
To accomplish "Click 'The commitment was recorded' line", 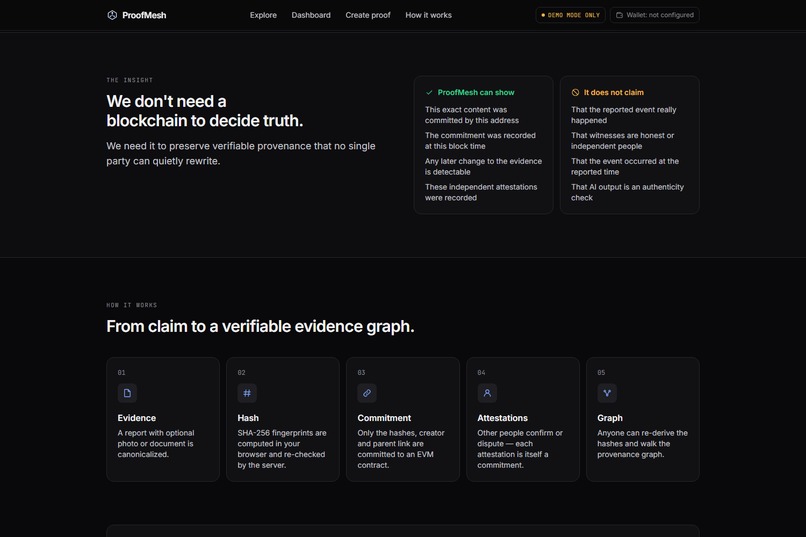I will tap(480, 141).
